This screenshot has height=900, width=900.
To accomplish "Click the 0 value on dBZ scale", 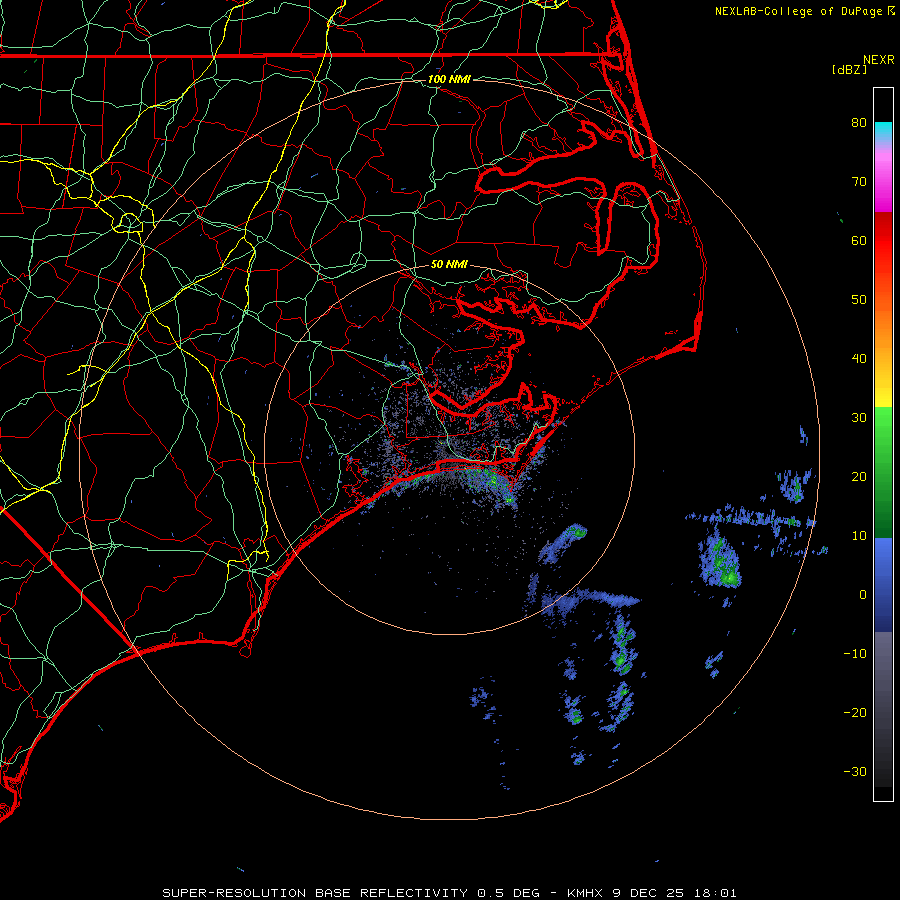I will 863,595.
